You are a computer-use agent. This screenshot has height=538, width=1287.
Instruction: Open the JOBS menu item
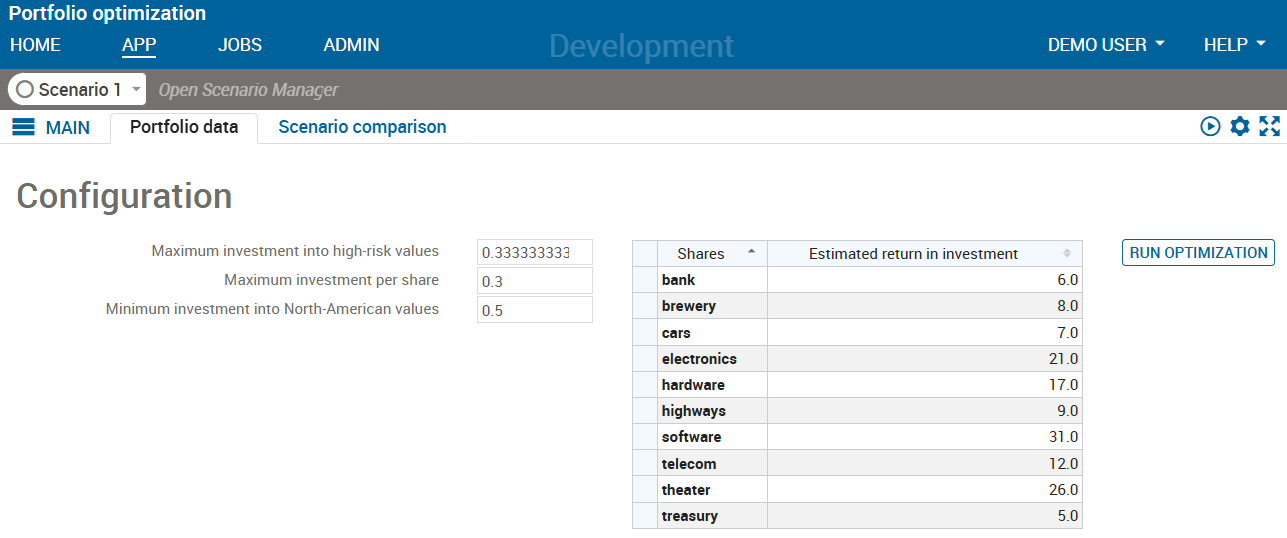(x=240, y=45)
